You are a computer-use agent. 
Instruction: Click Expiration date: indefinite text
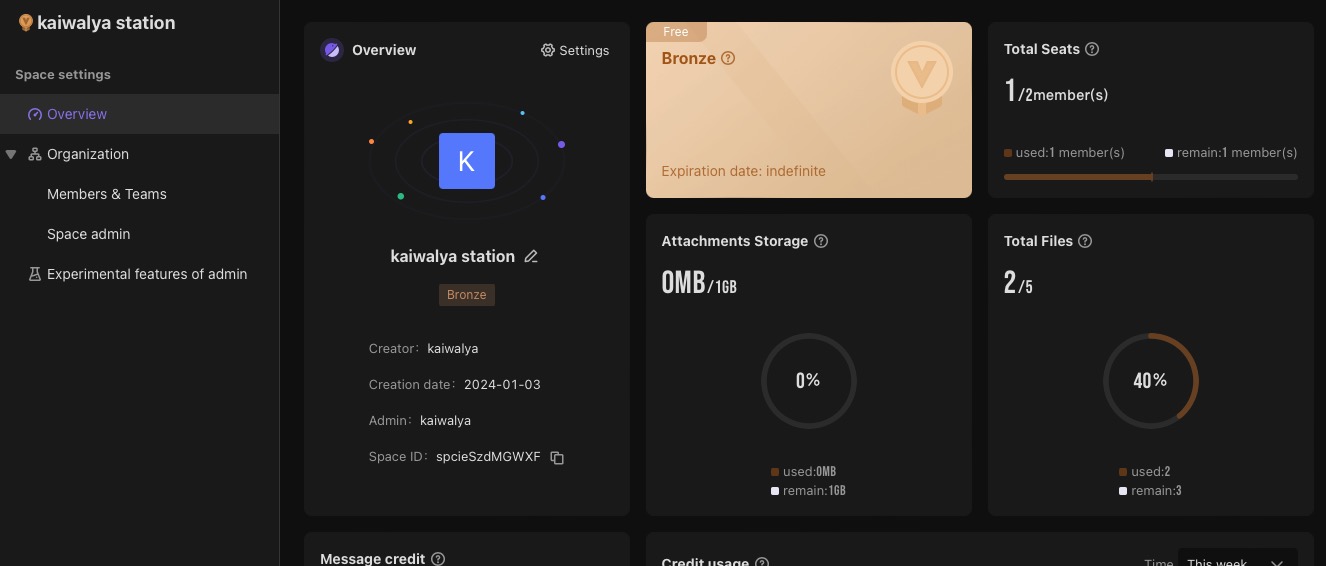coord(743,171)
